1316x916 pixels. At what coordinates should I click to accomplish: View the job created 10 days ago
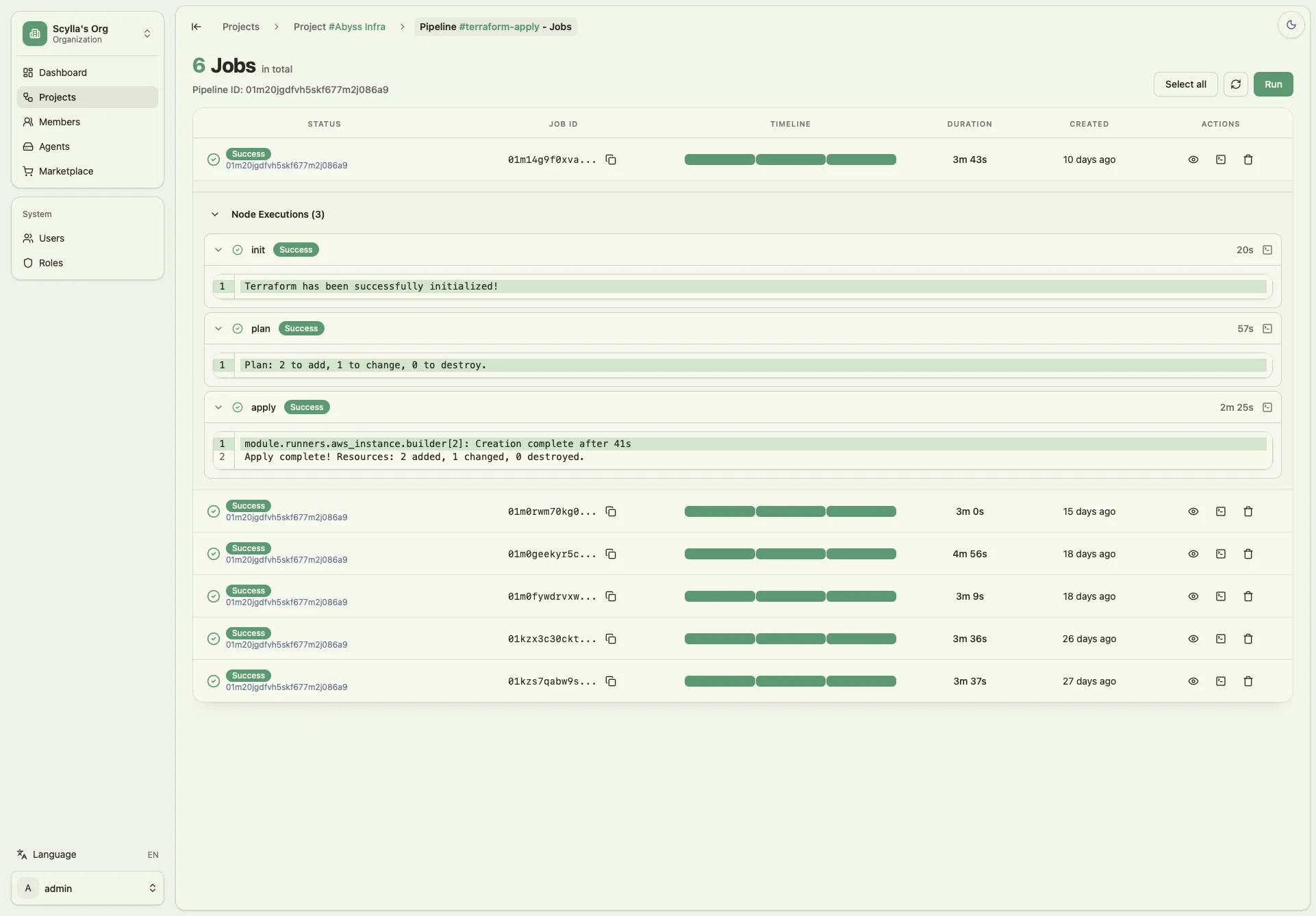[x=1193, y=160]
